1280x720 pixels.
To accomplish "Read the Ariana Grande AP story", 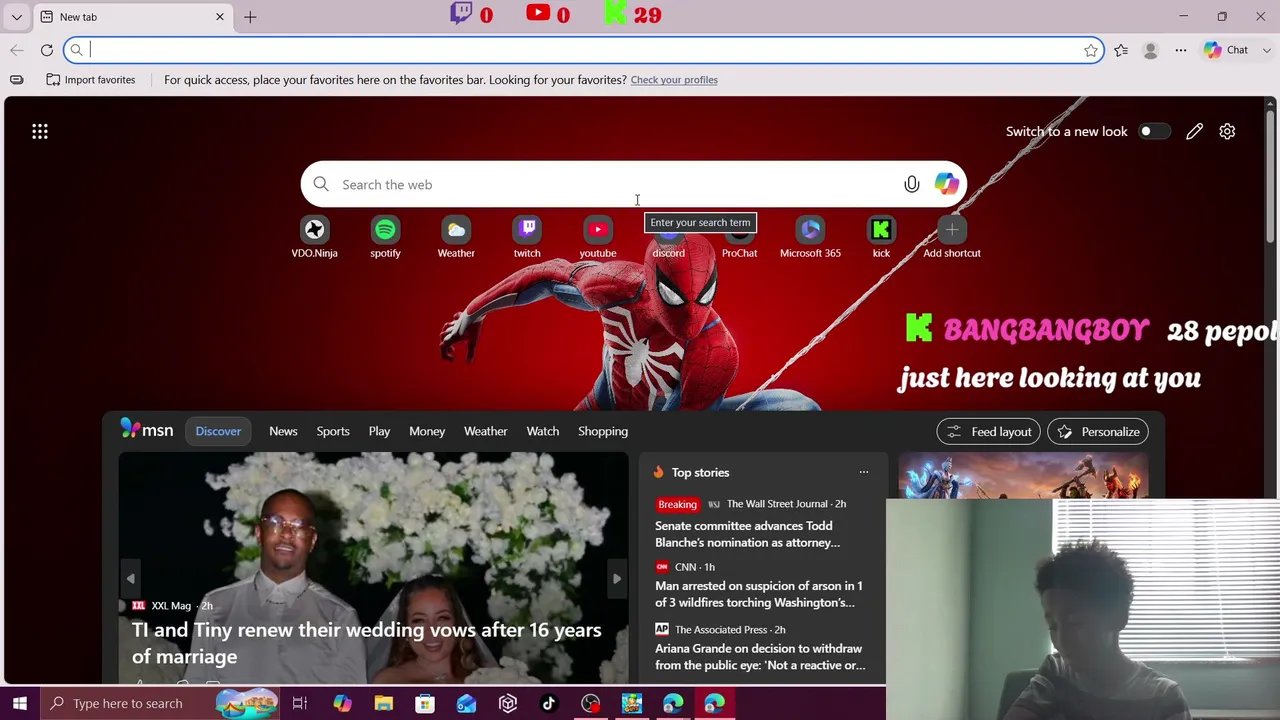I will [x=761, y=657].
